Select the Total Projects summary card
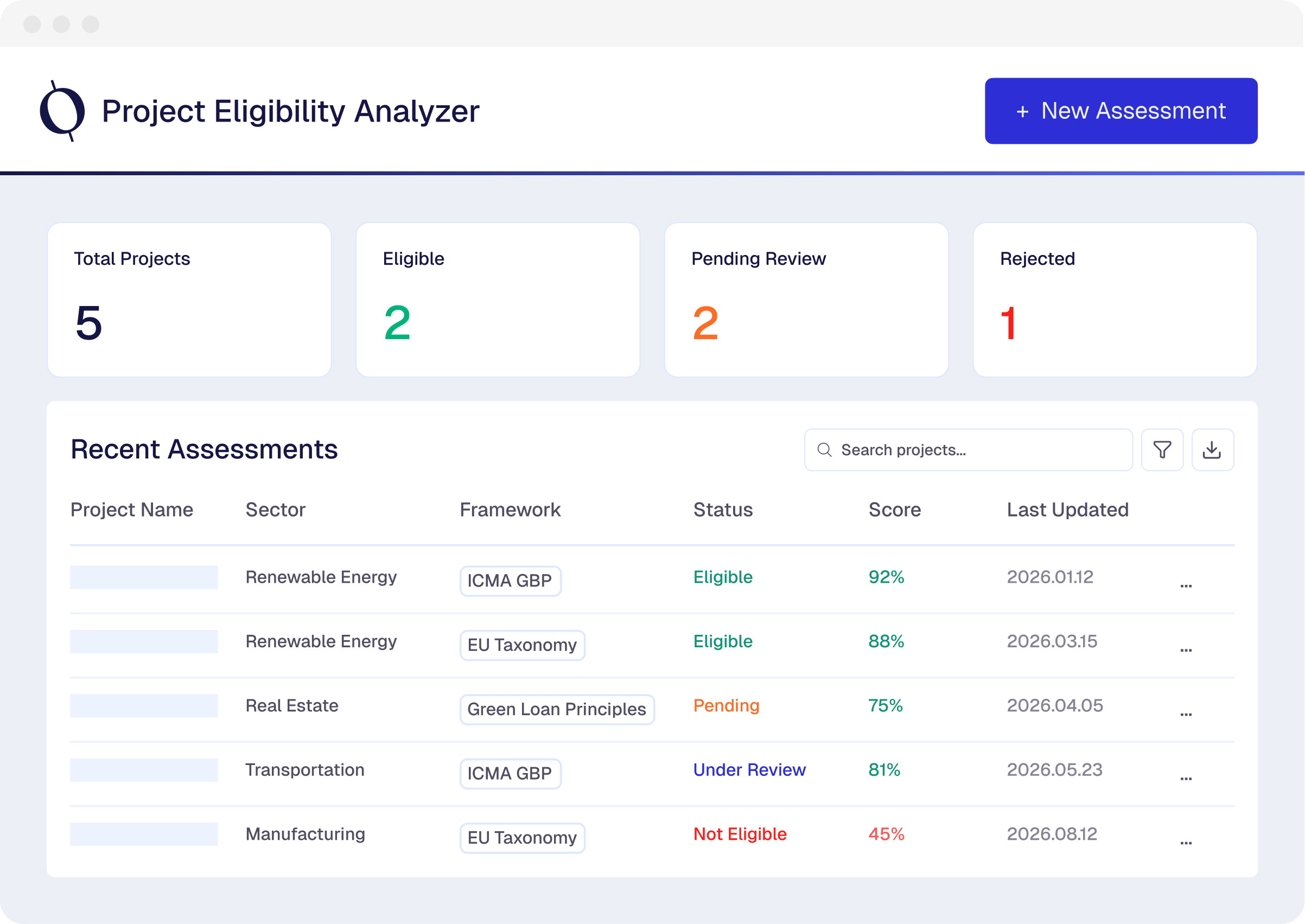Screen dimensions: 1305x924 189,299
